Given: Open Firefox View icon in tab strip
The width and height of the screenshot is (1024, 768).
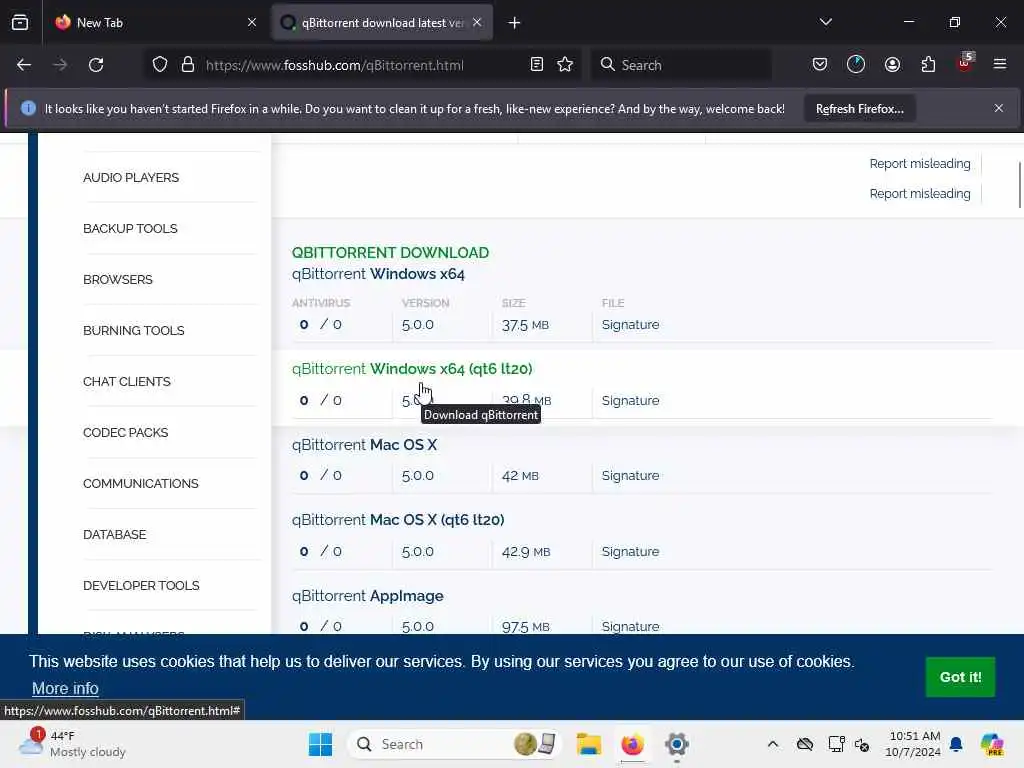Looking at the screenshot, I should tap(20, 22).
